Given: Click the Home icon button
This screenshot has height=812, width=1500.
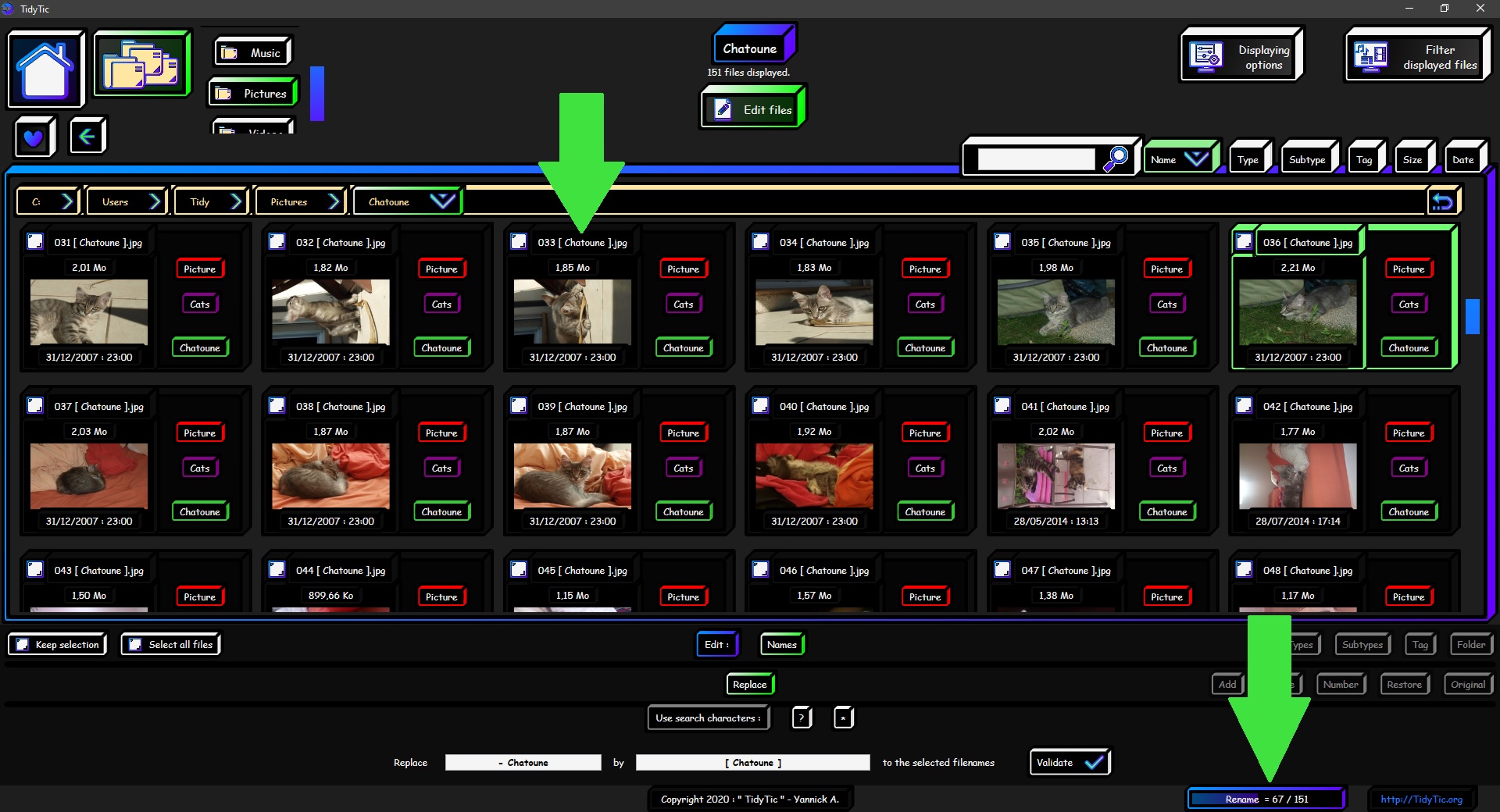Looking at the screenshot, I should pyautogui.click(x=45, y=69).
